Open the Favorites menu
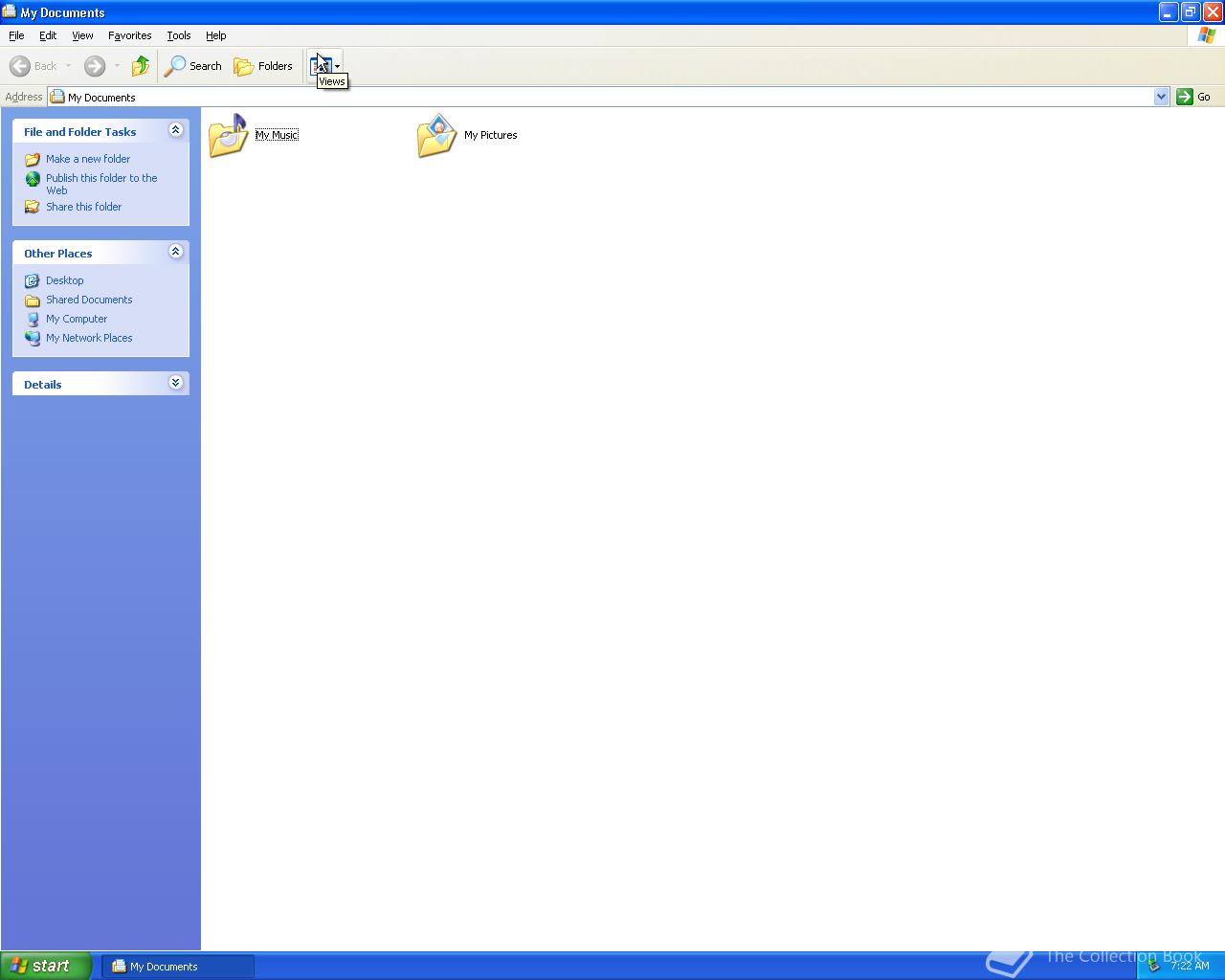The width and height of the screenshot is (1225, 980). (130, 35)
